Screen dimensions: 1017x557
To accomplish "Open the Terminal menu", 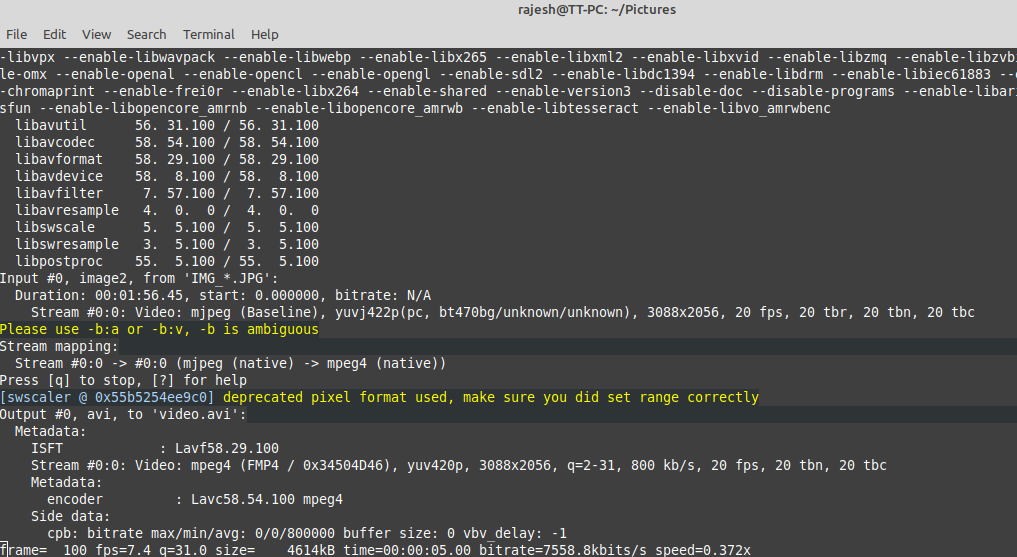I will tap(209, 34).
